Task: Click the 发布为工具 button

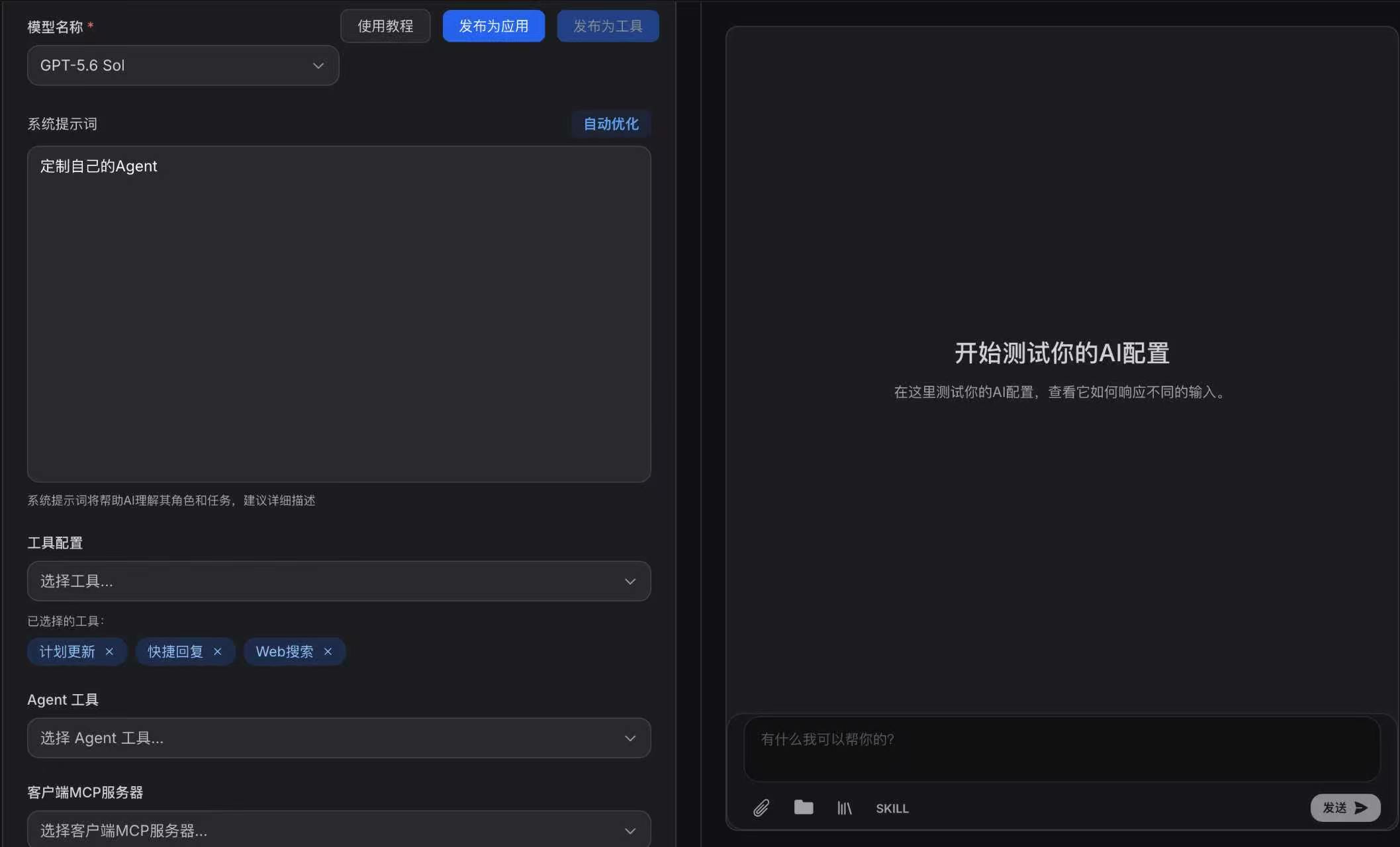Action: [x=608, y=26]
